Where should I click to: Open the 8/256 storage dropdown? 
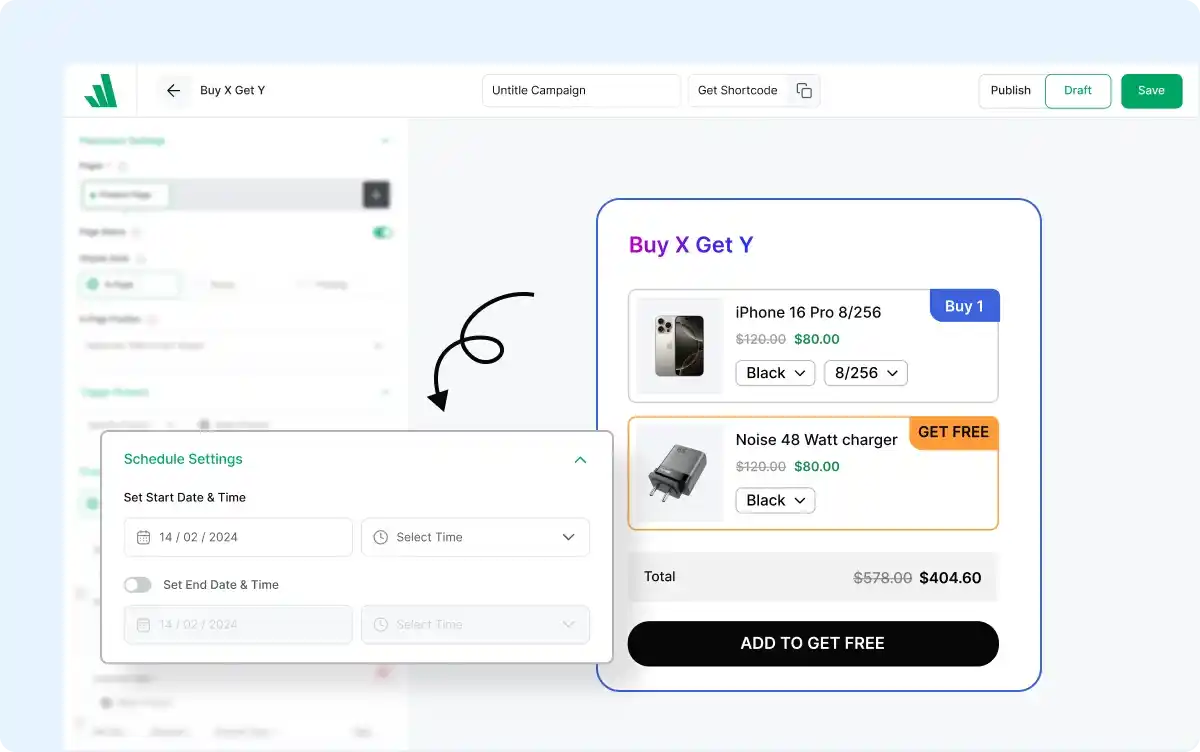(x=866, y=373)
